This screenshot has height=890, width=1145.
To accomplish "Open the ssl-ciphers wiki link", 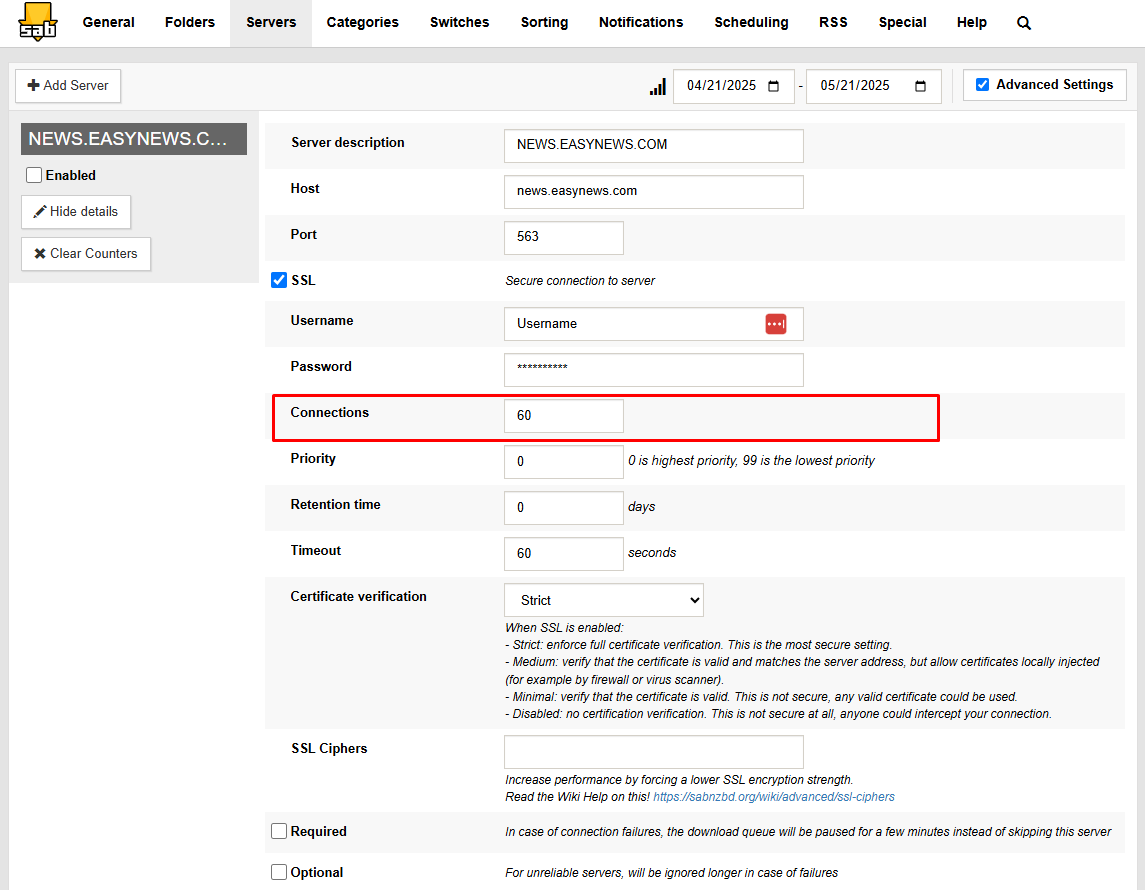I will (774, 797).
